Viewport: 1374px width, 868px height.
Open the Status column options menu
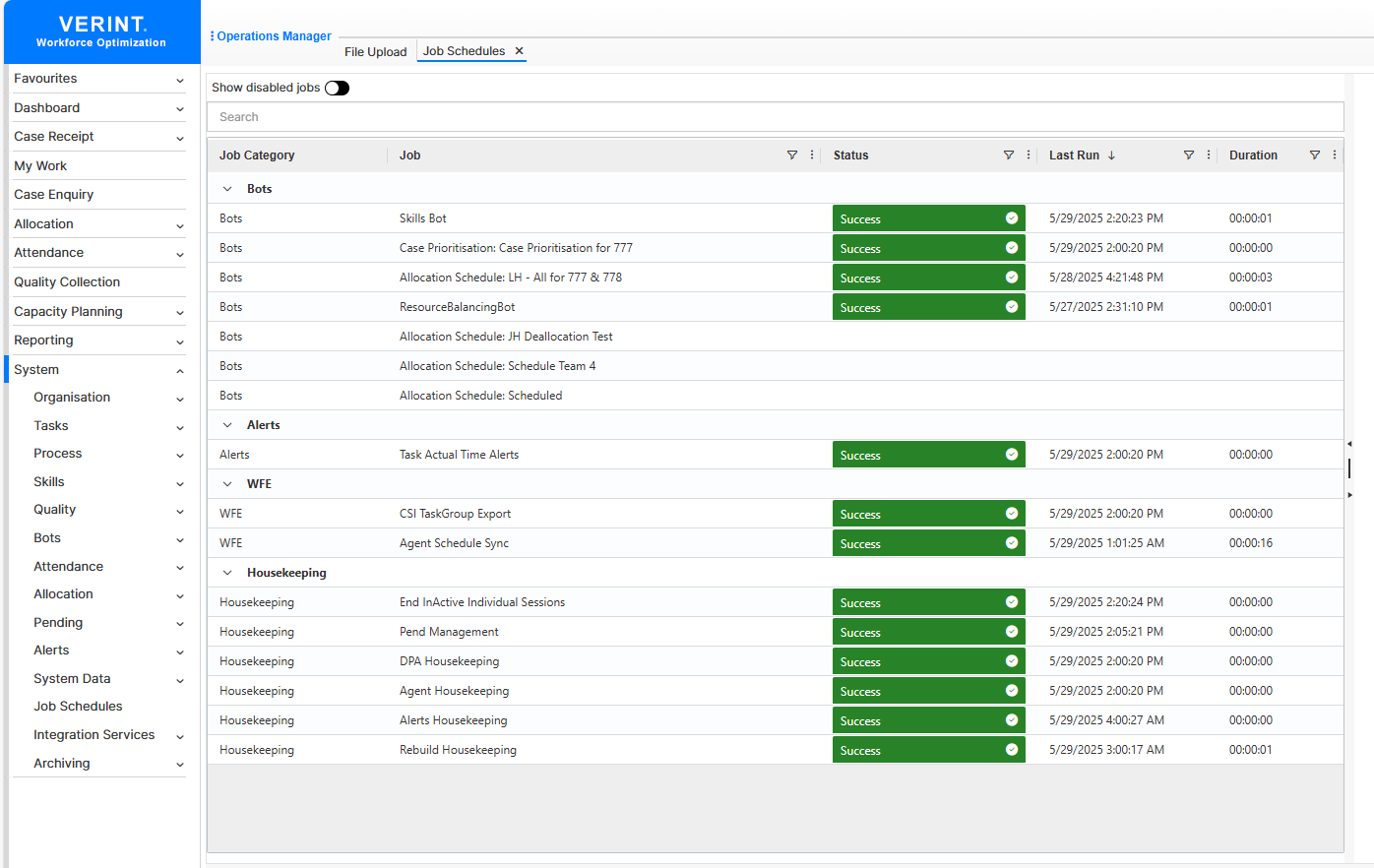coord(1029,155)
